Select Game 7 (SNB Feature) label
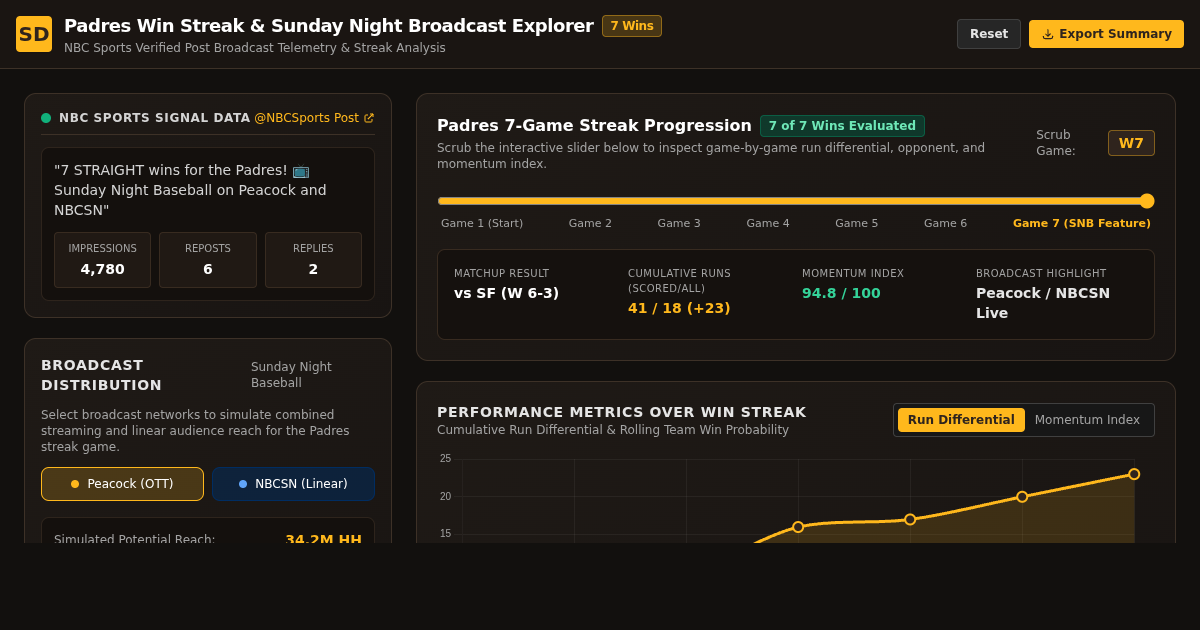Viewport: 1200px width, 630px height. click(x=1082, y=223)
